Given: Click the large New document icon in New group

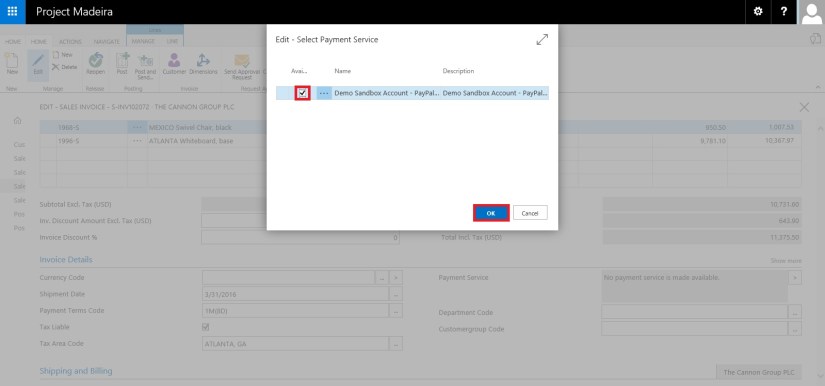Looking at the screenshot, I should tap(12, 62).
